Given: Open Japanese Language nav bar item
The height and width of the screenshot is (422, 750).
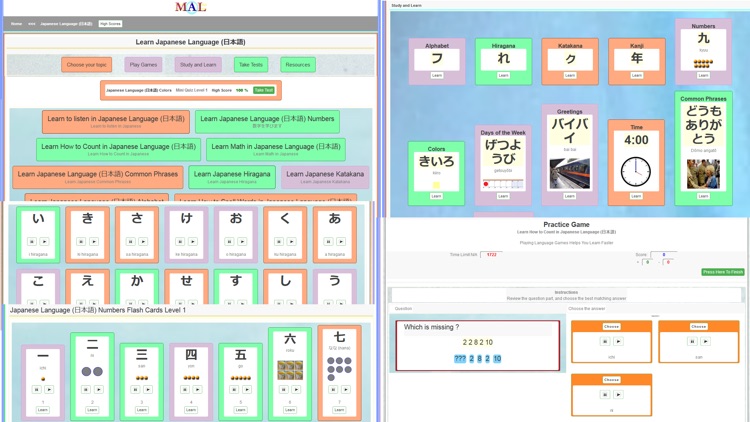Looking at the screenshot, I should click(66, 23).
